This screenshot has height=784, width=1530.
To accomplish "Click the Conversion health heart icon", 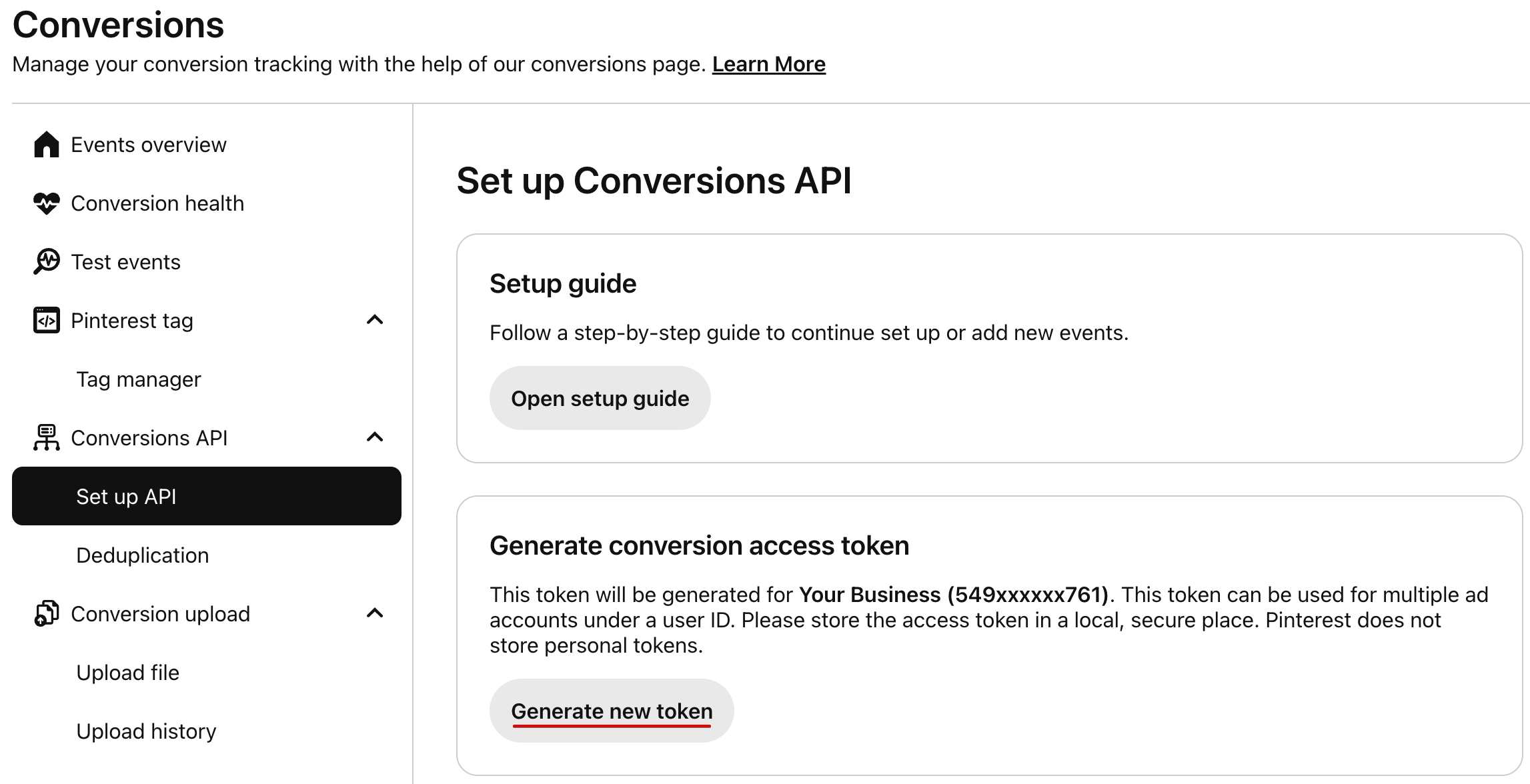I will 46,203.
